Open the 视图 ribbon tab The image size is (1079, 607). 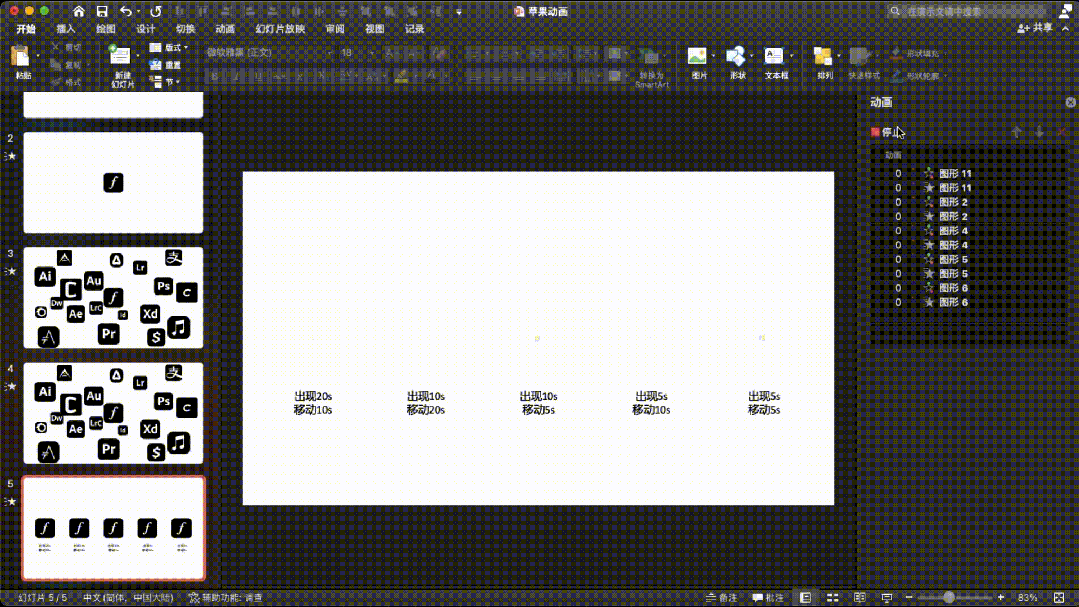[x=374, y=29]
